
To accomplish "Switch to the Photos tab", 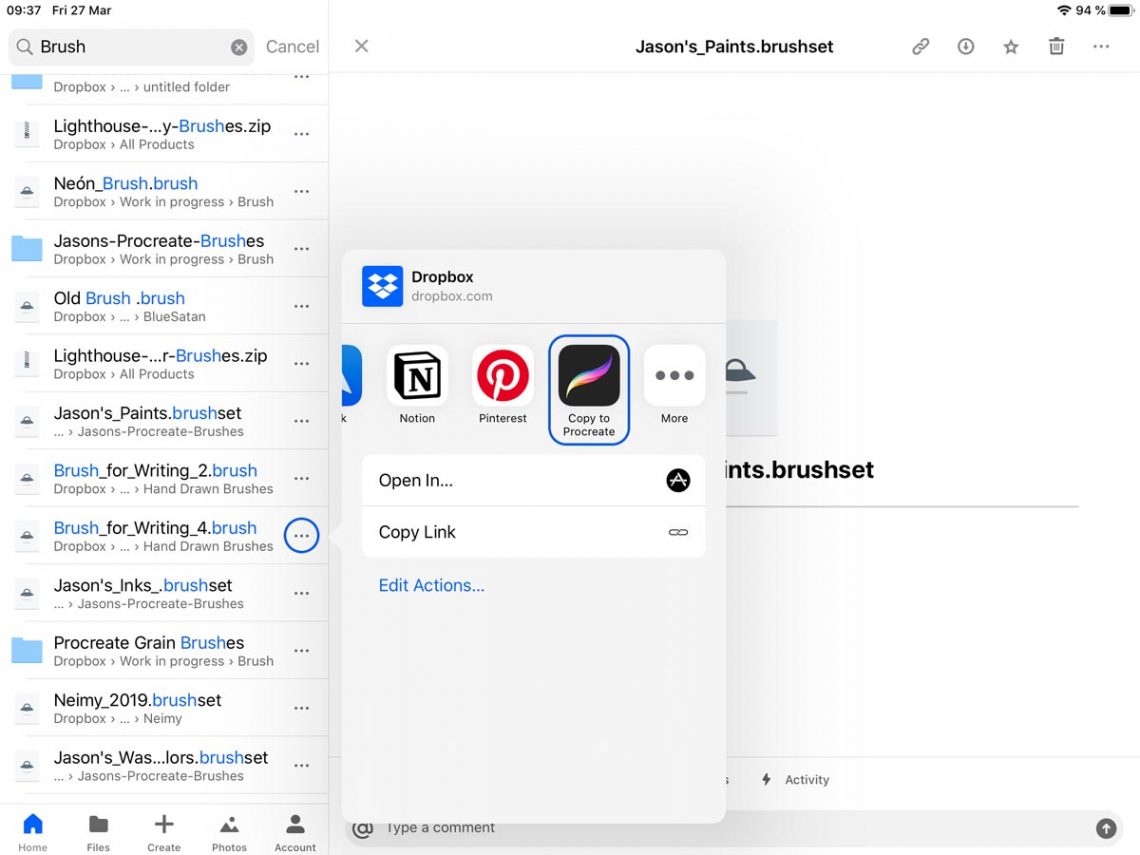I will point(229,830).
